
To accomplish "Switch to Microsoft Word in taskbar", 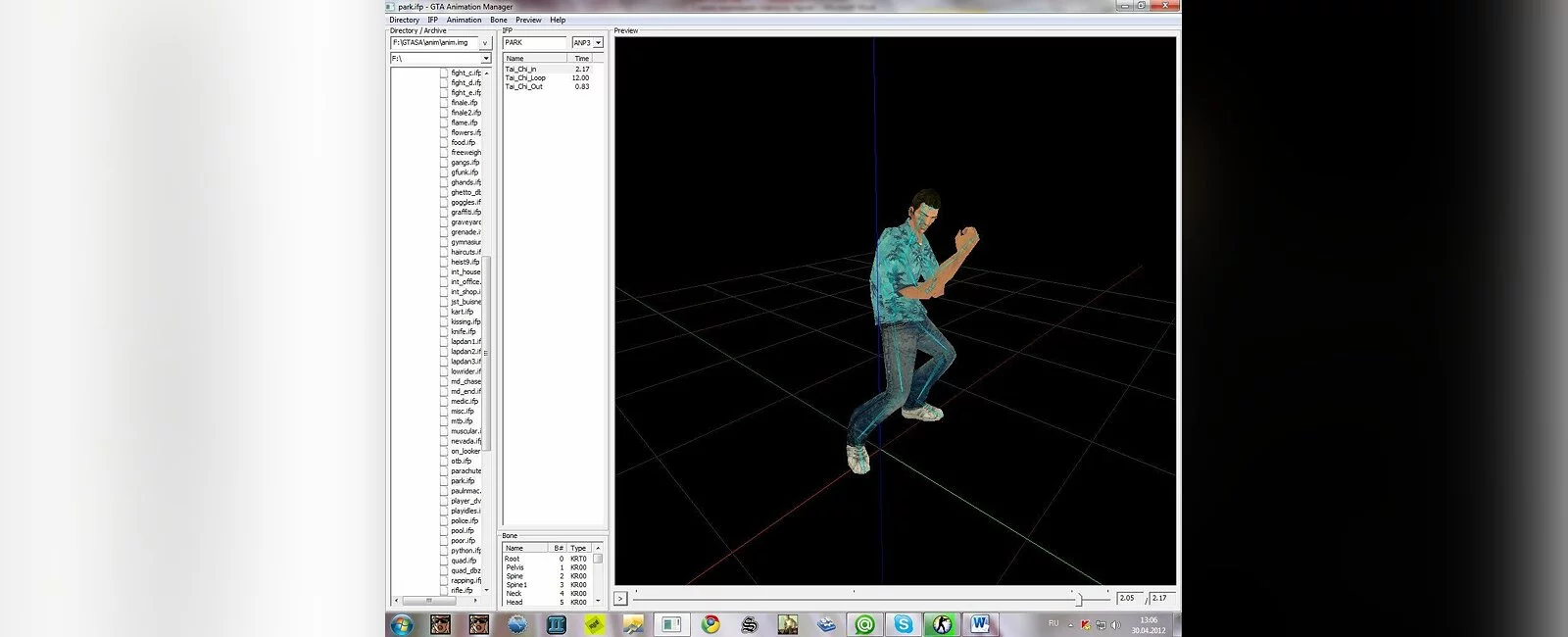I will (981, 624).
